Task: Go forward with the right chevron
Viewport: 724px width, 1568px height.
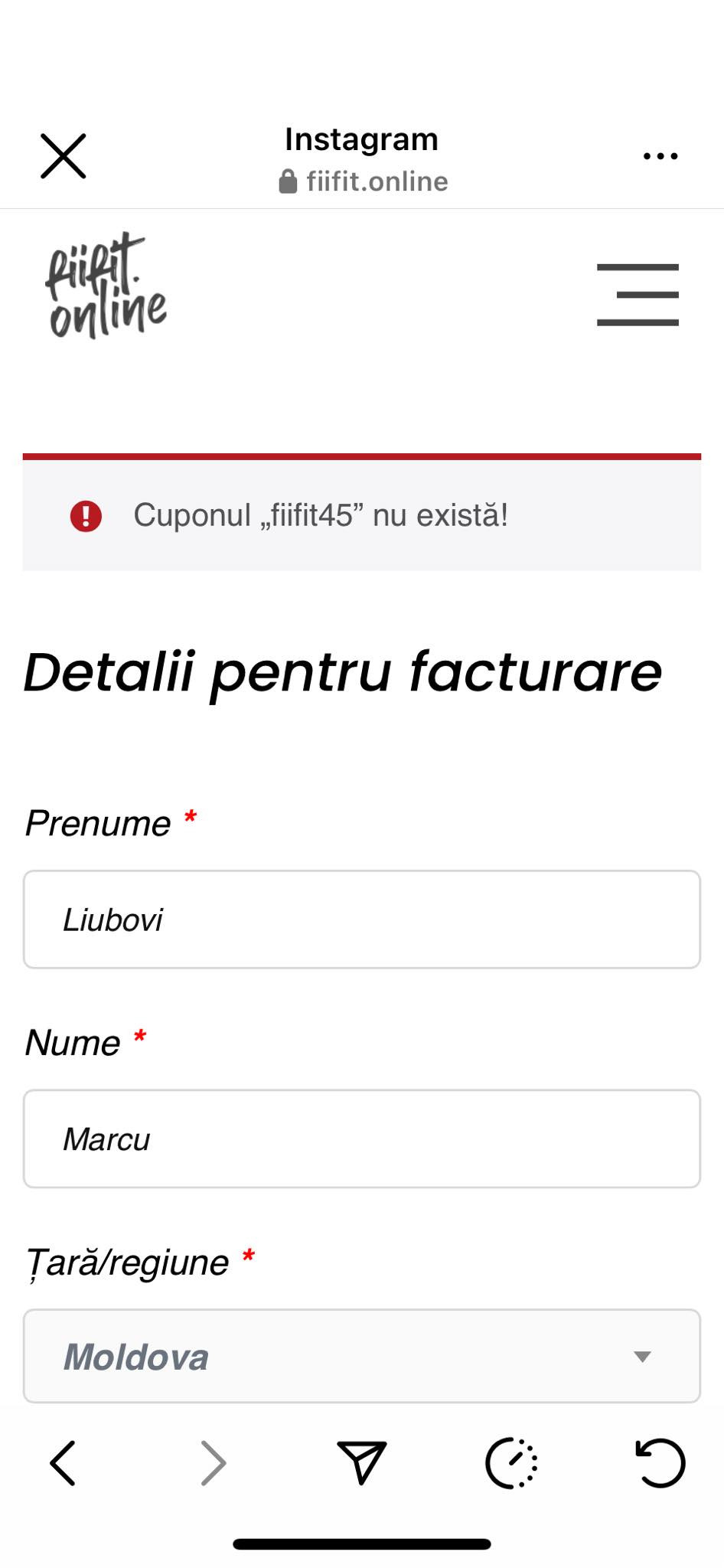Action: pyautogui.click(x=214, y=1463)
